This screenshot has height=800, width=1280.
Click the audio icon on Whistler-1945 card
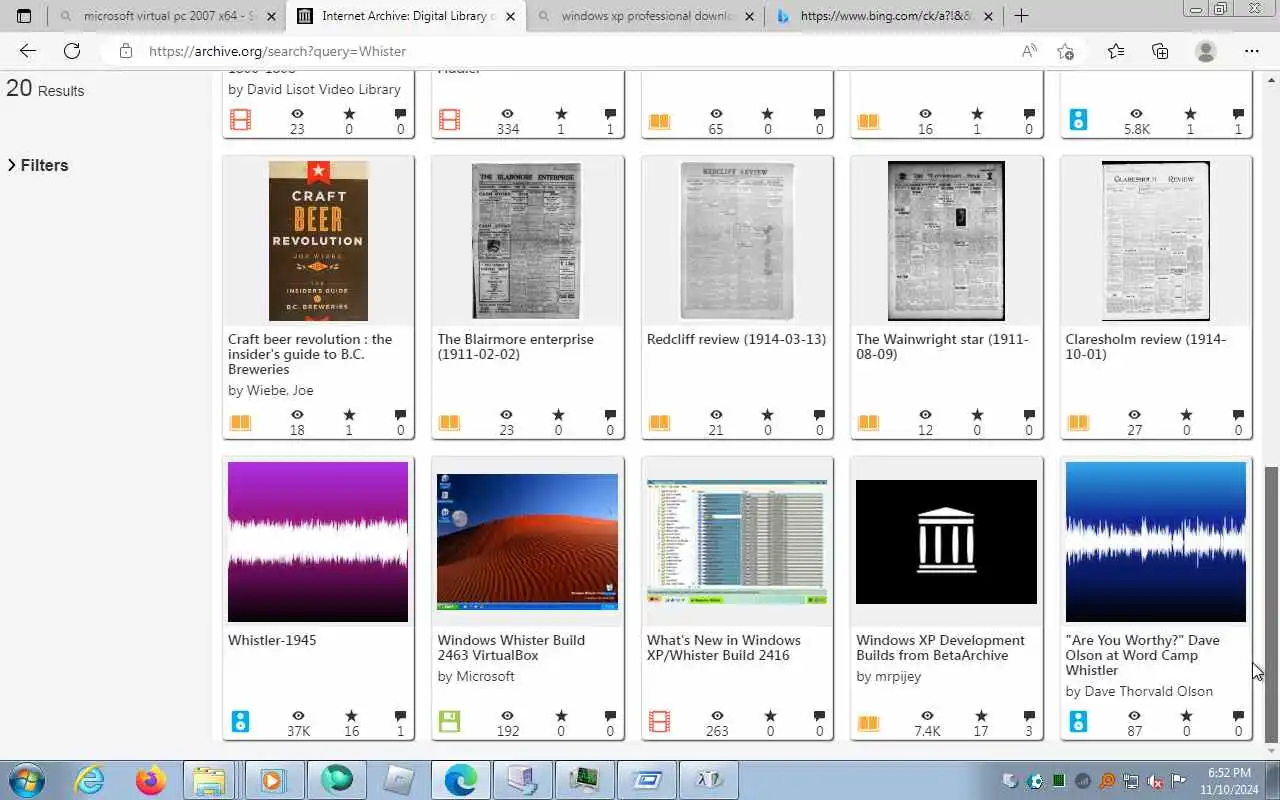(x=240, y=722)
